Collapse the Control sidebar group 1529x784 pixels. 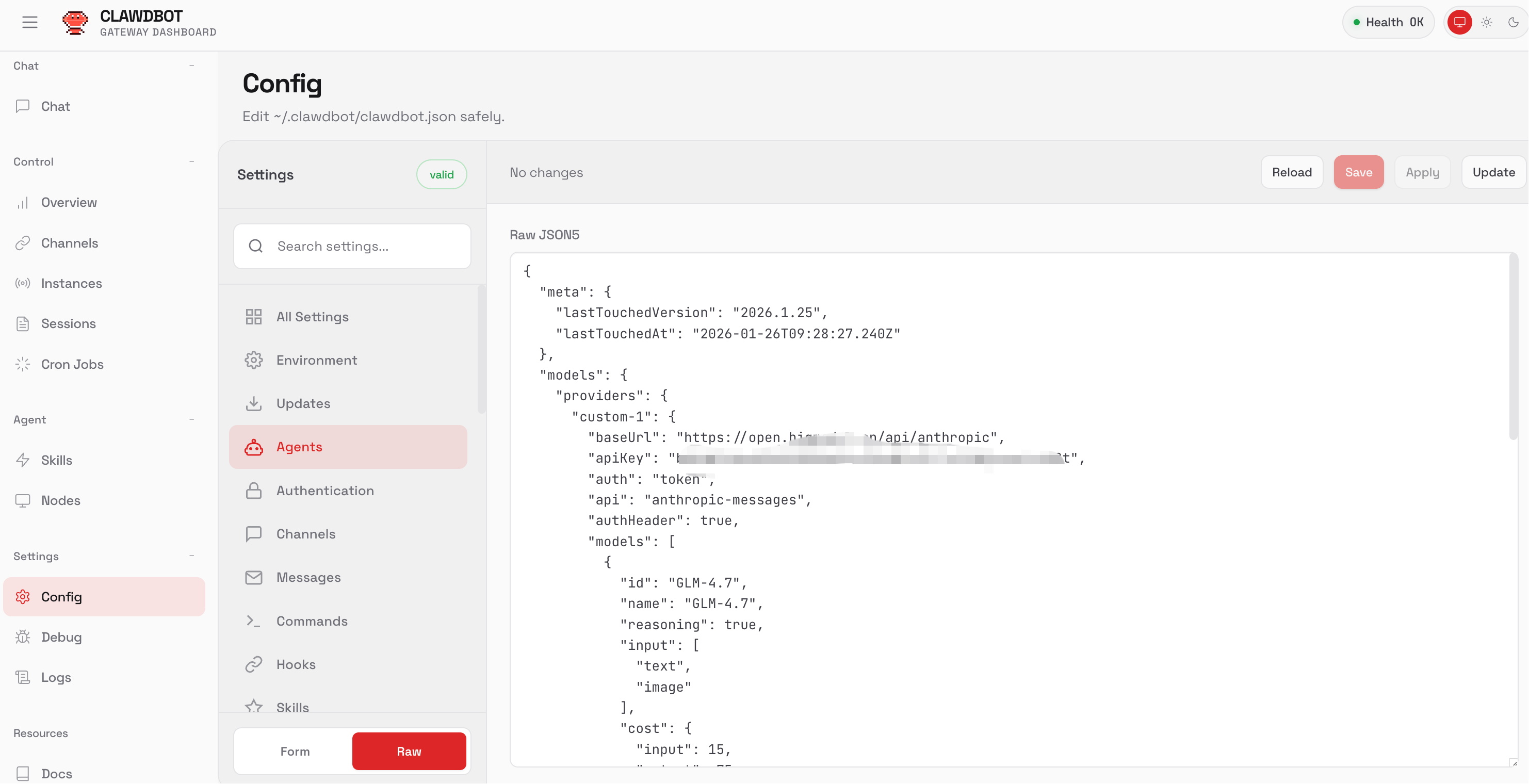point(192,162)
